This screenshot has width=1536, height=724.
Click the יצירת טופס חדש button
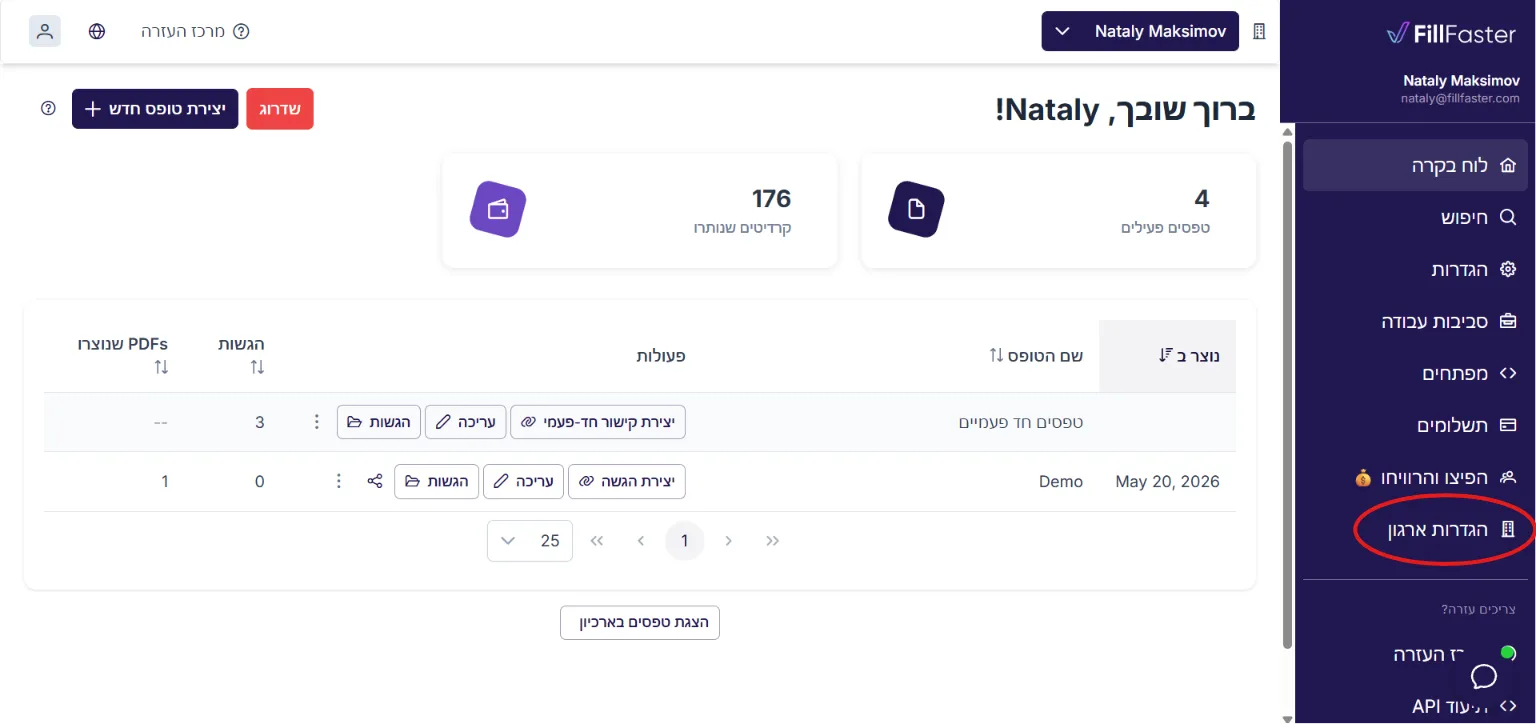click(155, 109)
